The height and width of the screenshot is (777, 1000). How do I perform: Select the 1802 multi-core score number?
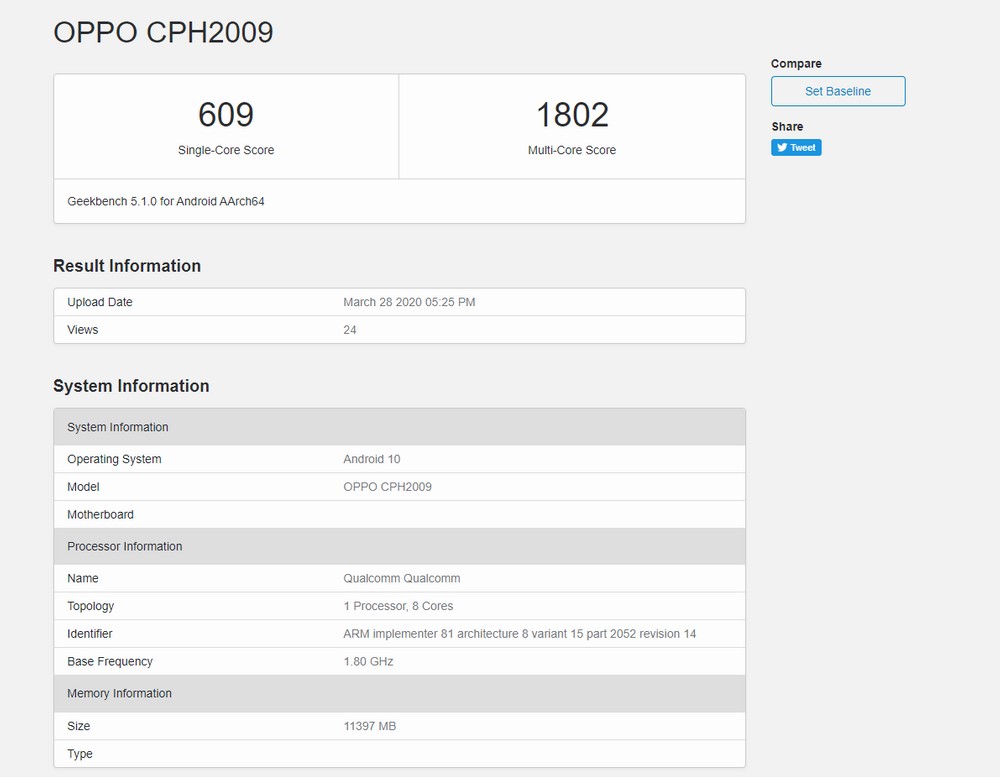(x=572, y=115)
